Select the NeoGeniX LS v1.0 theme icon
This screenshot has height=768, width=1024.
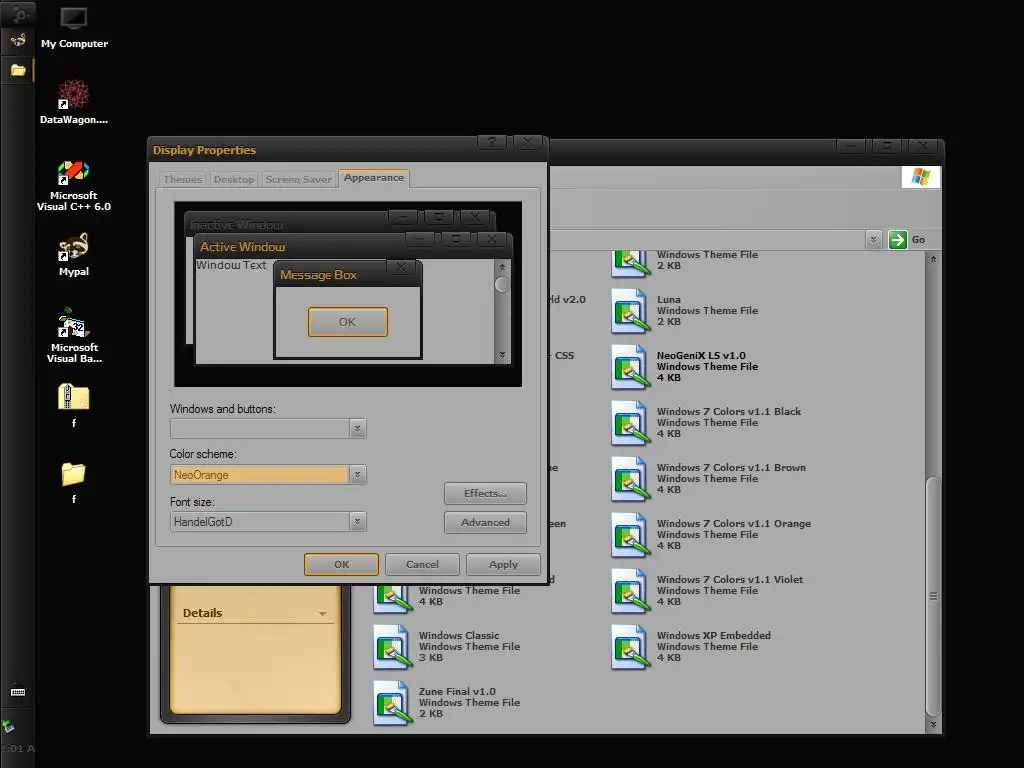[630, 367]
